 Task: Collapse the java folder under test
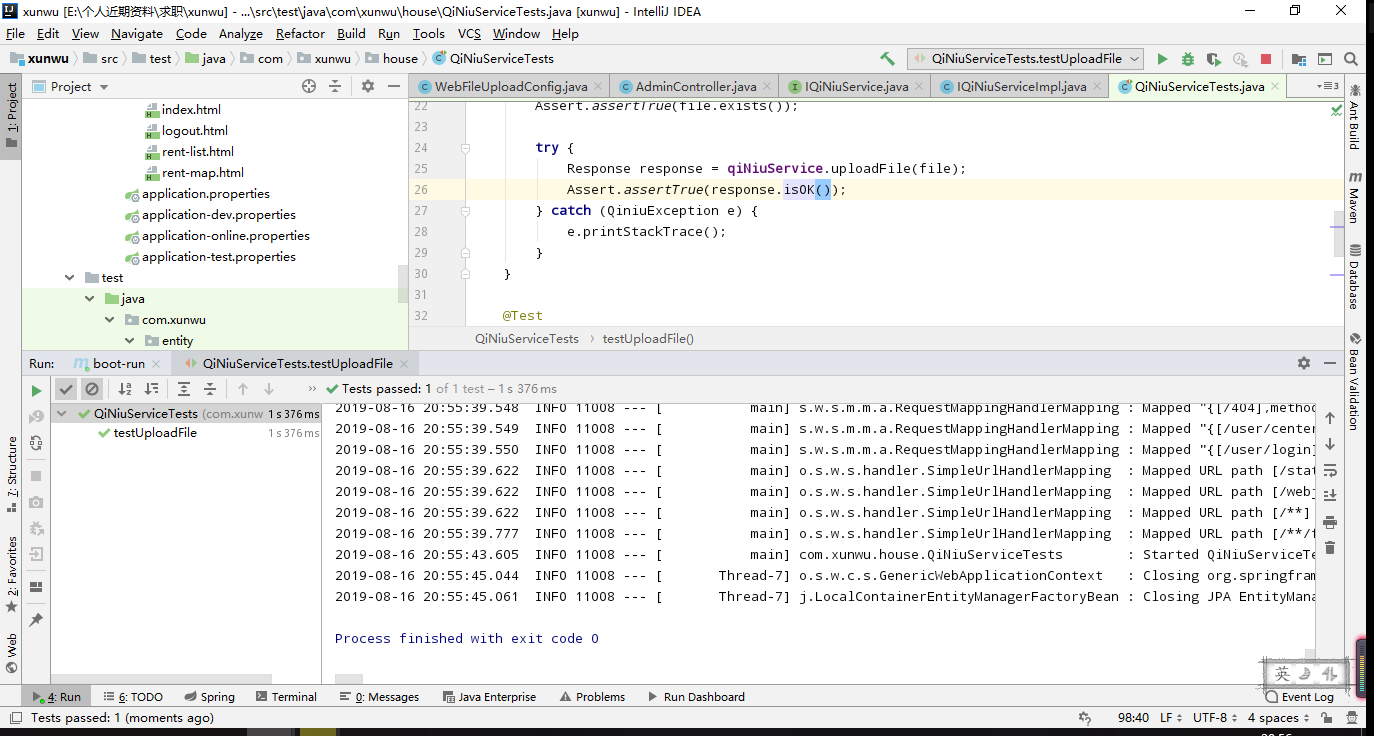90,299
